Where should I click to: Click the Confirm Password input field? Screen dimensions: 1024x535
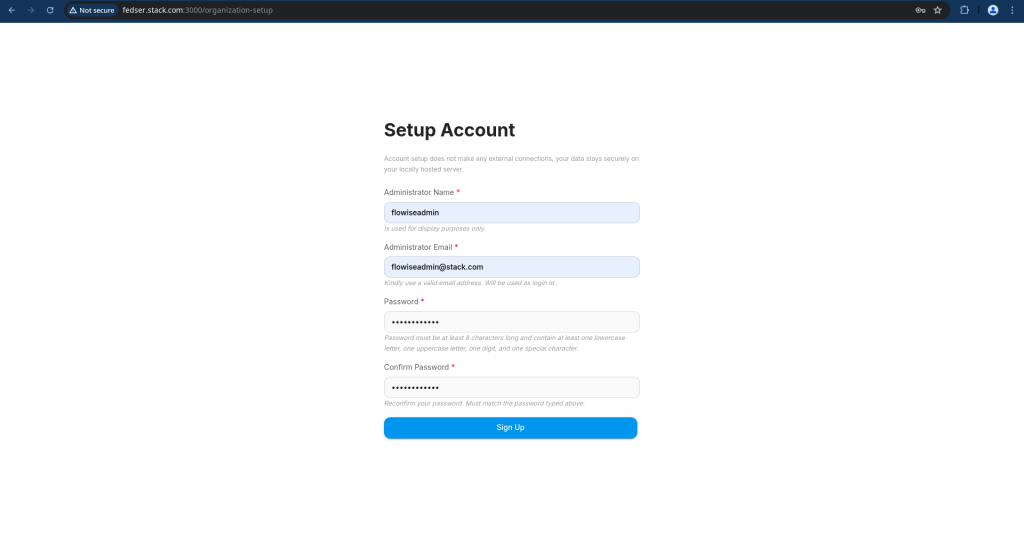coord(511,387)
